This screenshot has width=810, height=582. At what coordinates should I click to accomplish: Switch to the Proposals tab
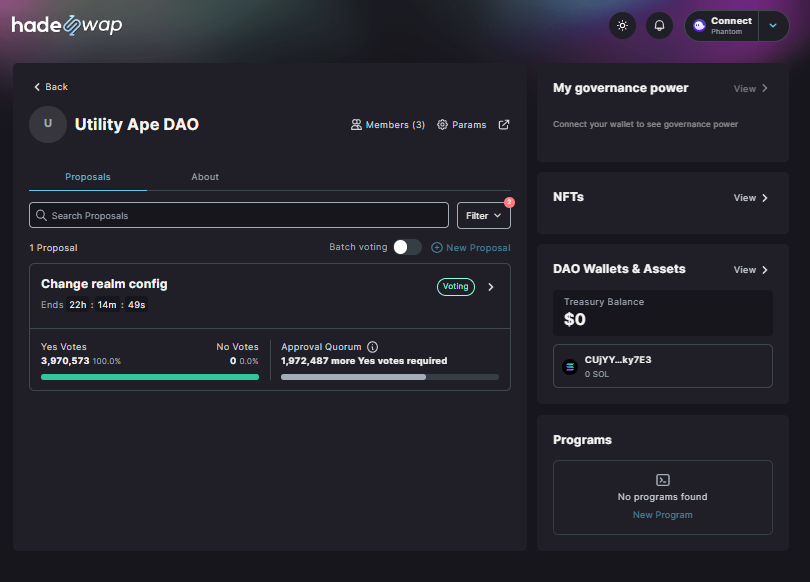tap(88, 177)
